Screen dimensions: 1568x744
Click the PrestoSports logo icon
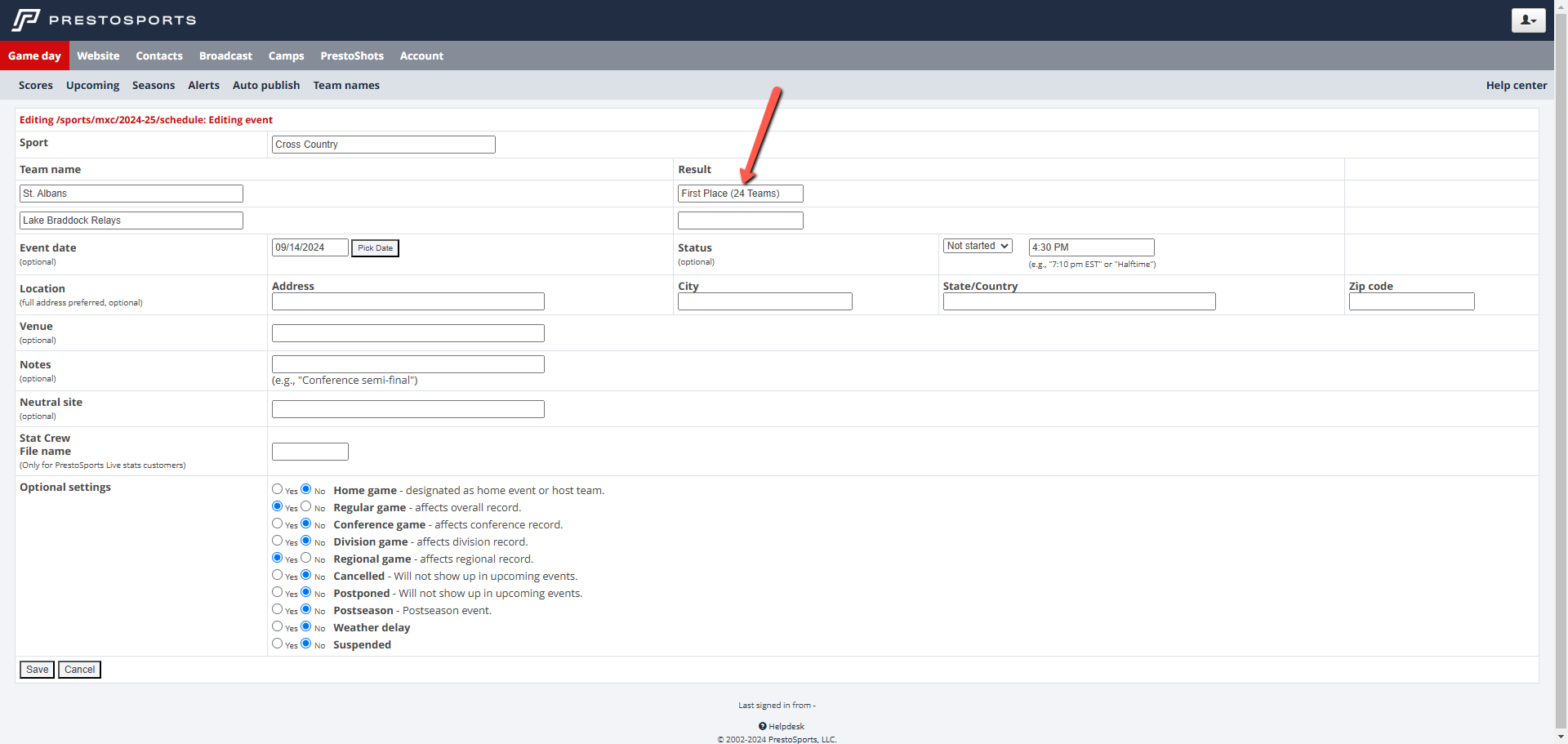point(26,20)
